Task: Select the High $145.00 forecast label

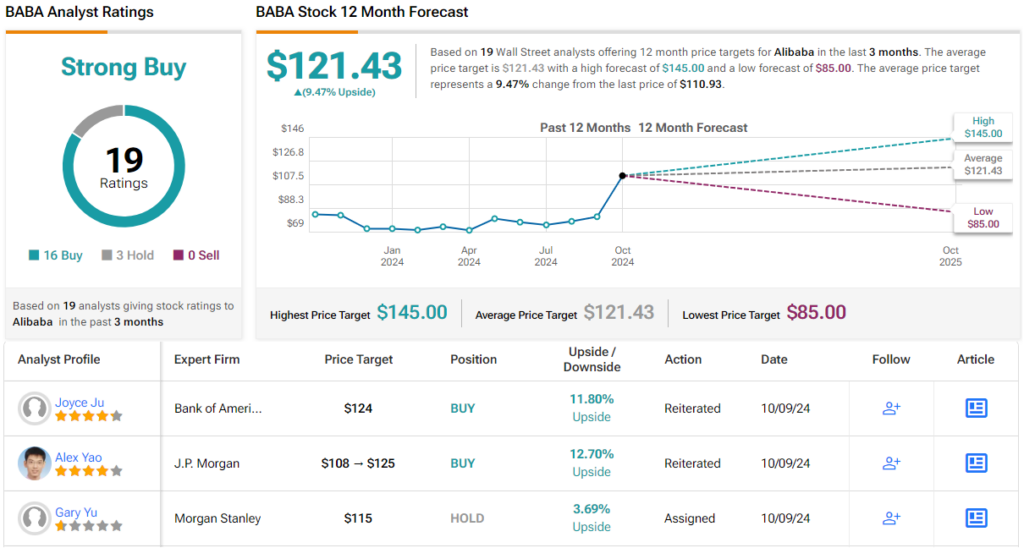Action: [x=981, y=127]
